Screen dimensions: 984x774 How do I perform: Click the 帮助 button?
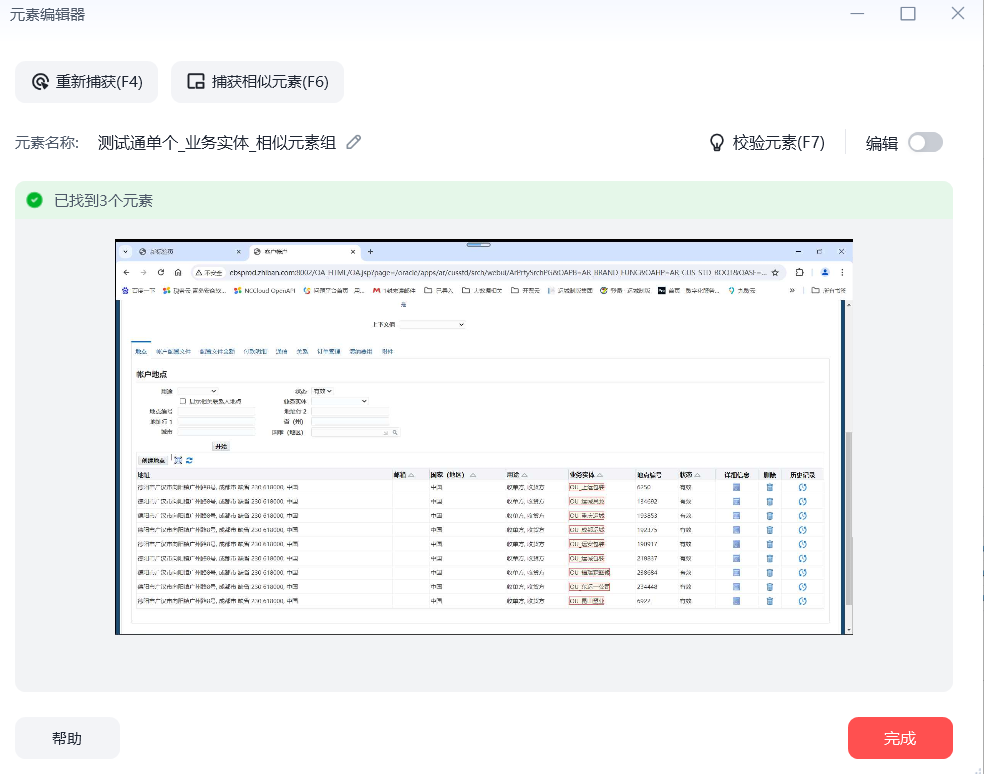[67, 738]
